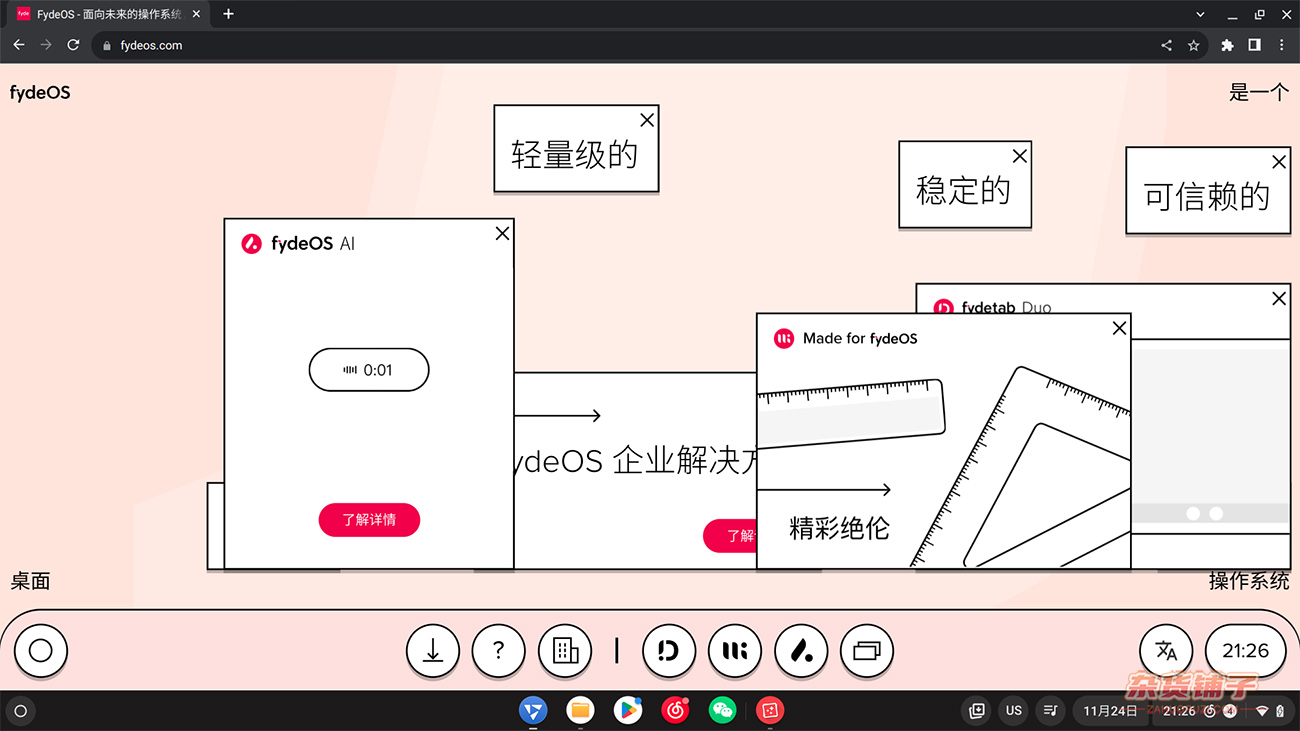Close the fydetab Duo window
The height and width of the screenshot is (731, 1300).
[1278, 298]
